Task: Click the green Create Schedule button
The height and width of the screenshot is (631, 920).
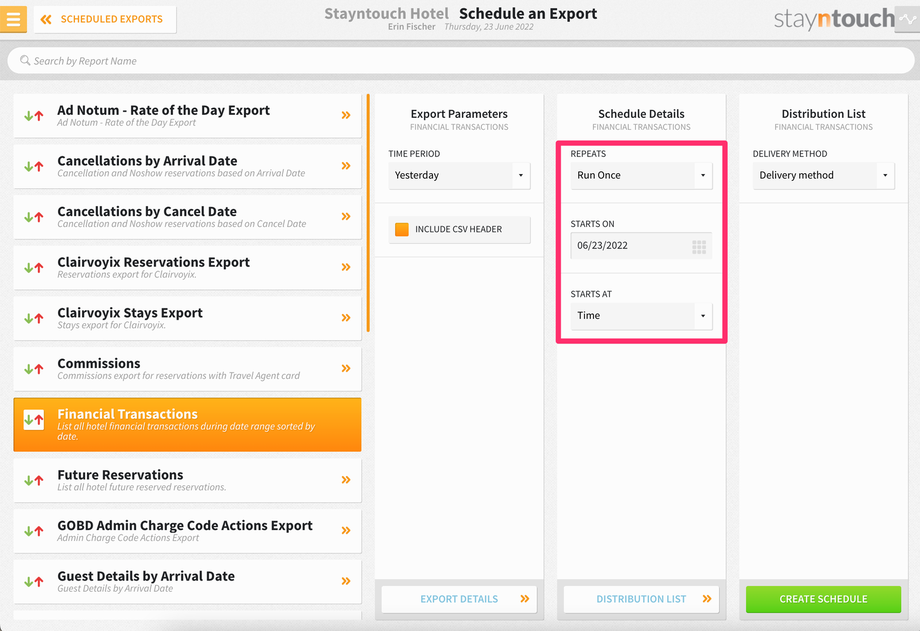Action: (823, 599)
